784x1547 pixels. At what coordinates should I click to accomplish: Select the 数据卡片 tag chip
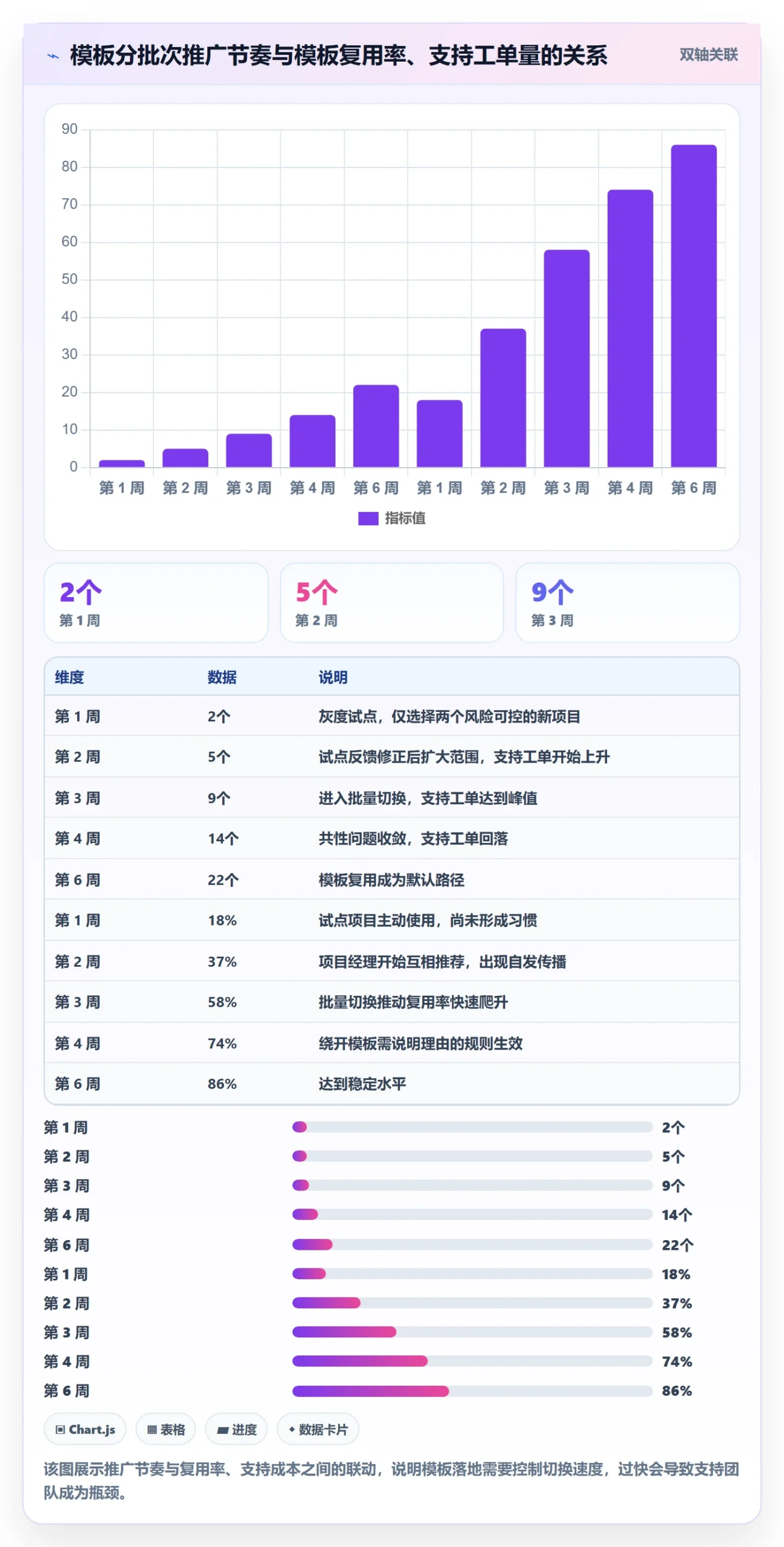318,1430
